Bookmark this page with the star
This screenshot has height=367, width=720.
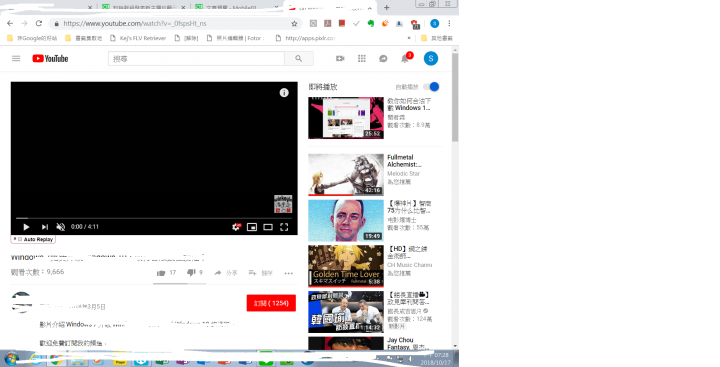[294, 23]
